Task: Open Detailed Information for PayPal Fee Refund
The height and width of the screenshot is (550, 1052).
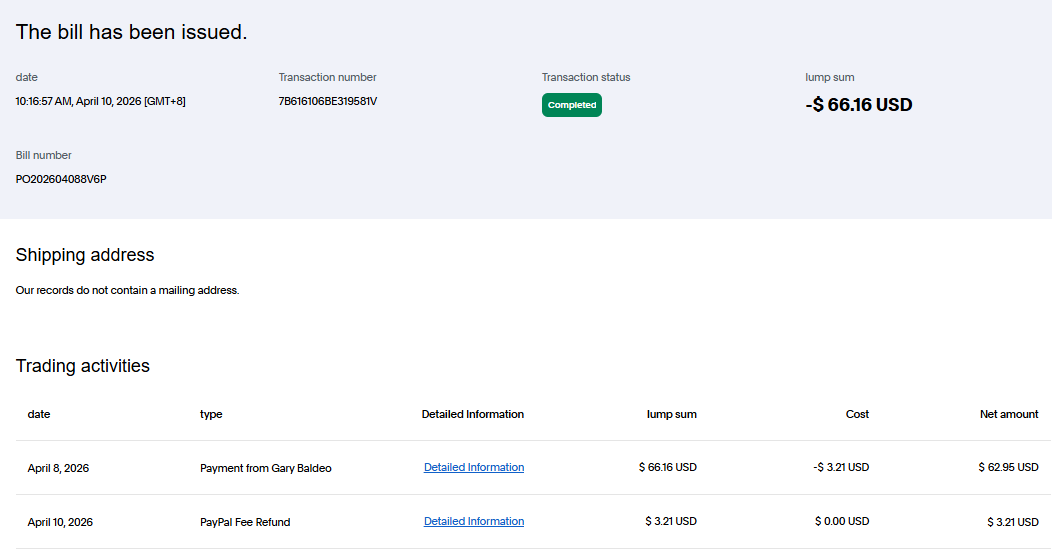Action: (x=473, y=521)
